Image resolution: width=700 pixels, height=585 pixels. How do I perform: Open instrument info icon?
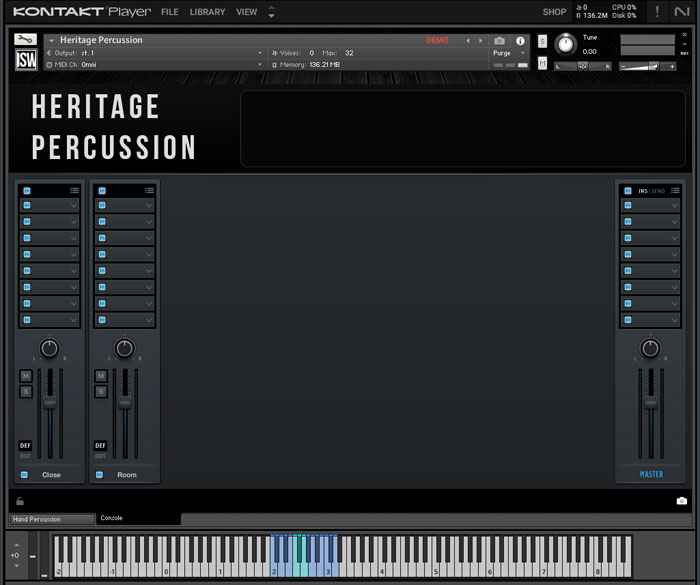click(520, 41)
